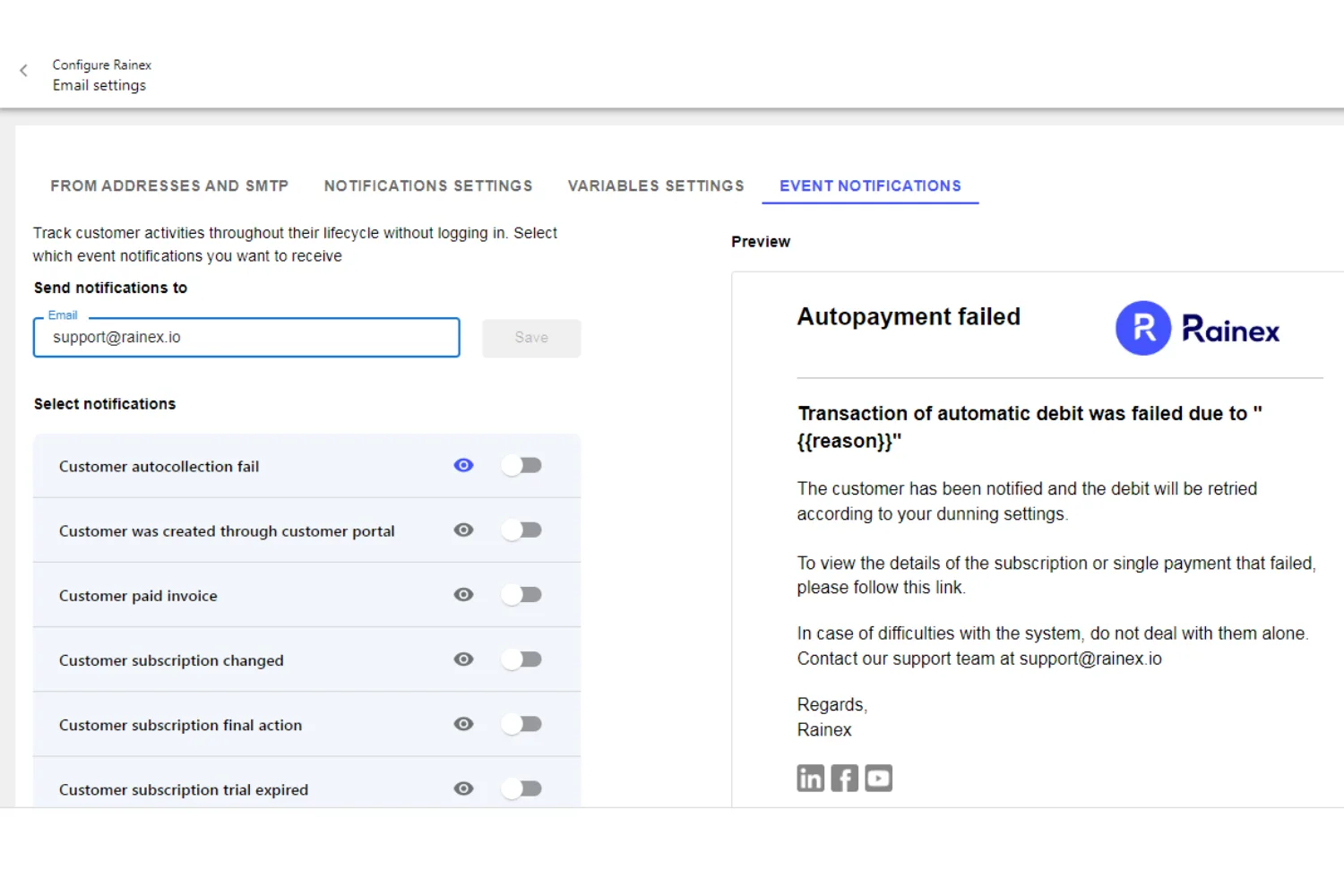The height and width of the screenshot is (896, 1344).
Task: Click 'Customer subscription final action' row label
Action: [180, 725]
